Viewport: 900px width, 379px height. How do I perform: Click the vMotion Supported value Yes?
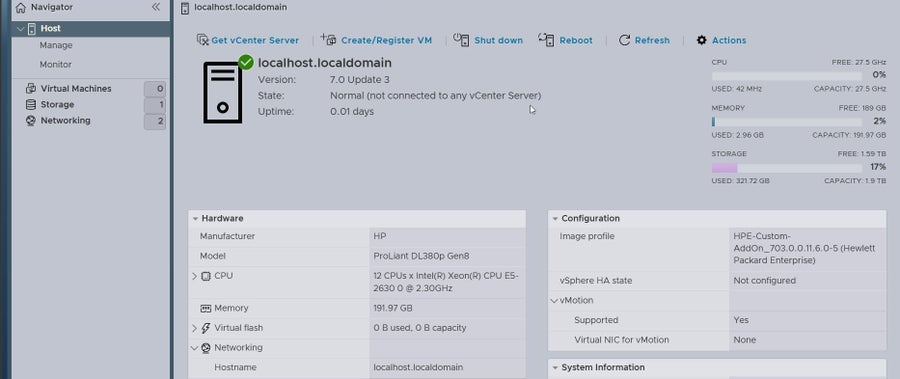pyautogui.click(x=741, y=320)
